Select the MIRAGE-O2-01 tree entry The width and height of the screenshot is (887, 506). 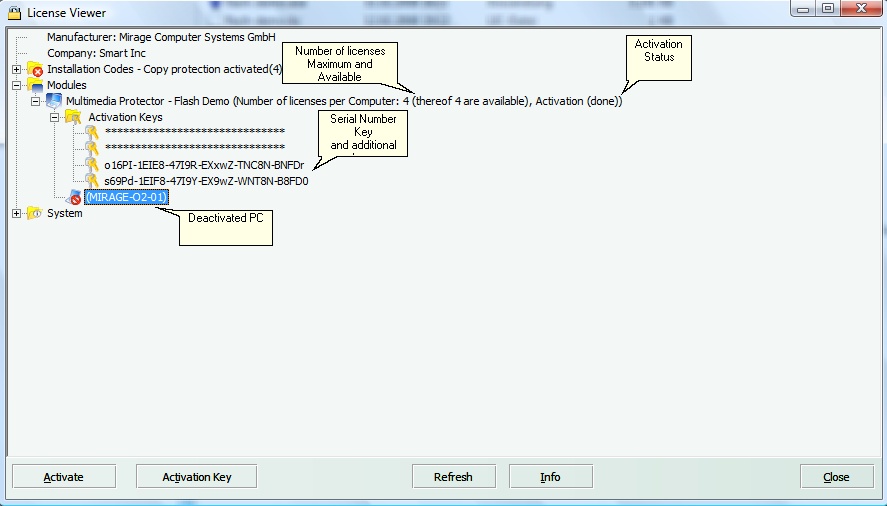click(126, 198)
